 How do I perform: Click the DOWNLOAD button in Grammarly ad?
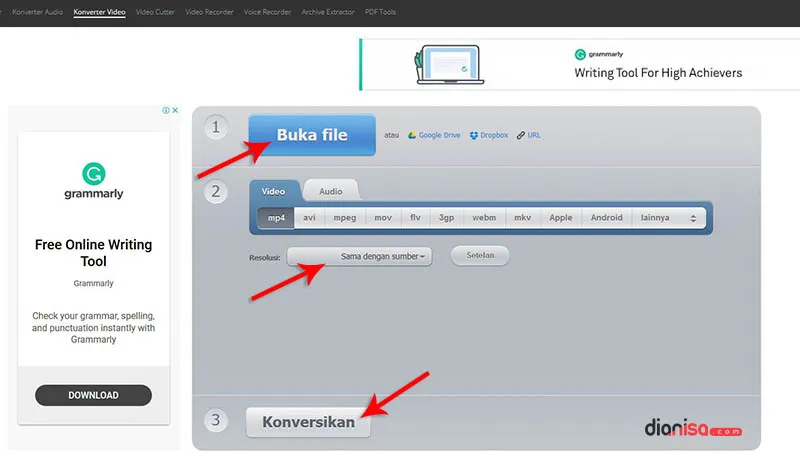[93, 395]
